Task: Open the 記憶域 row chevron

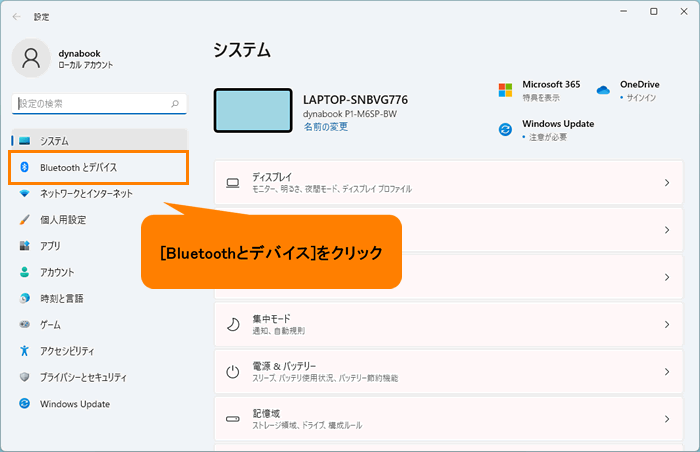Action: (667, 419)
